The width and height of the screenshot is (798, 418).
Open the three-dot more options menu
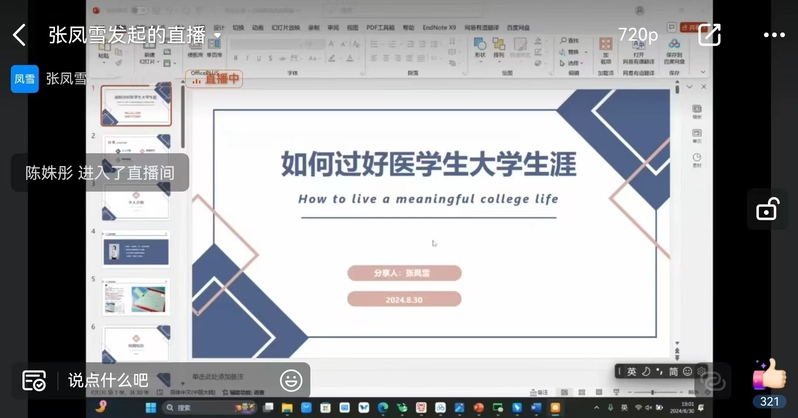774,35
